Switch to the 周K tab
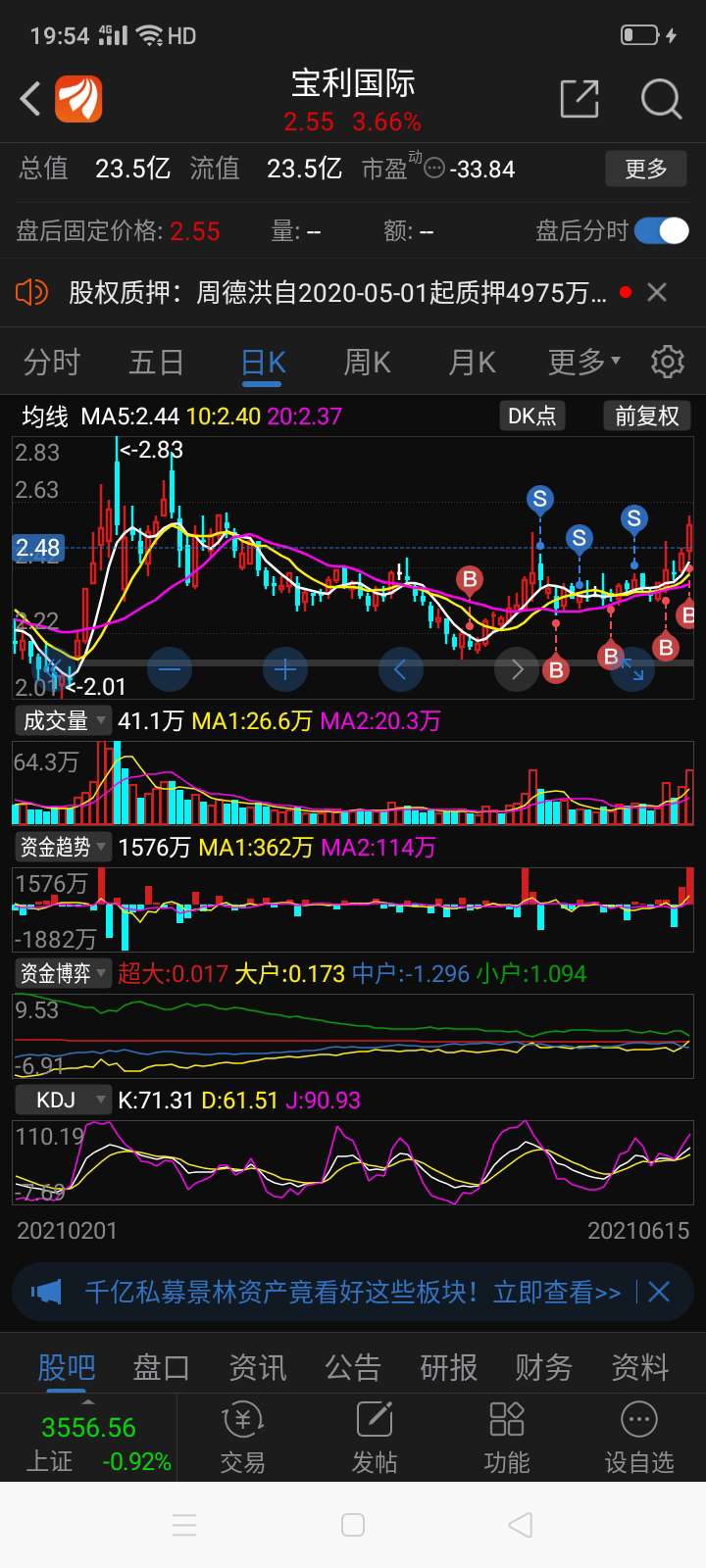 click(x=368, y=362)
